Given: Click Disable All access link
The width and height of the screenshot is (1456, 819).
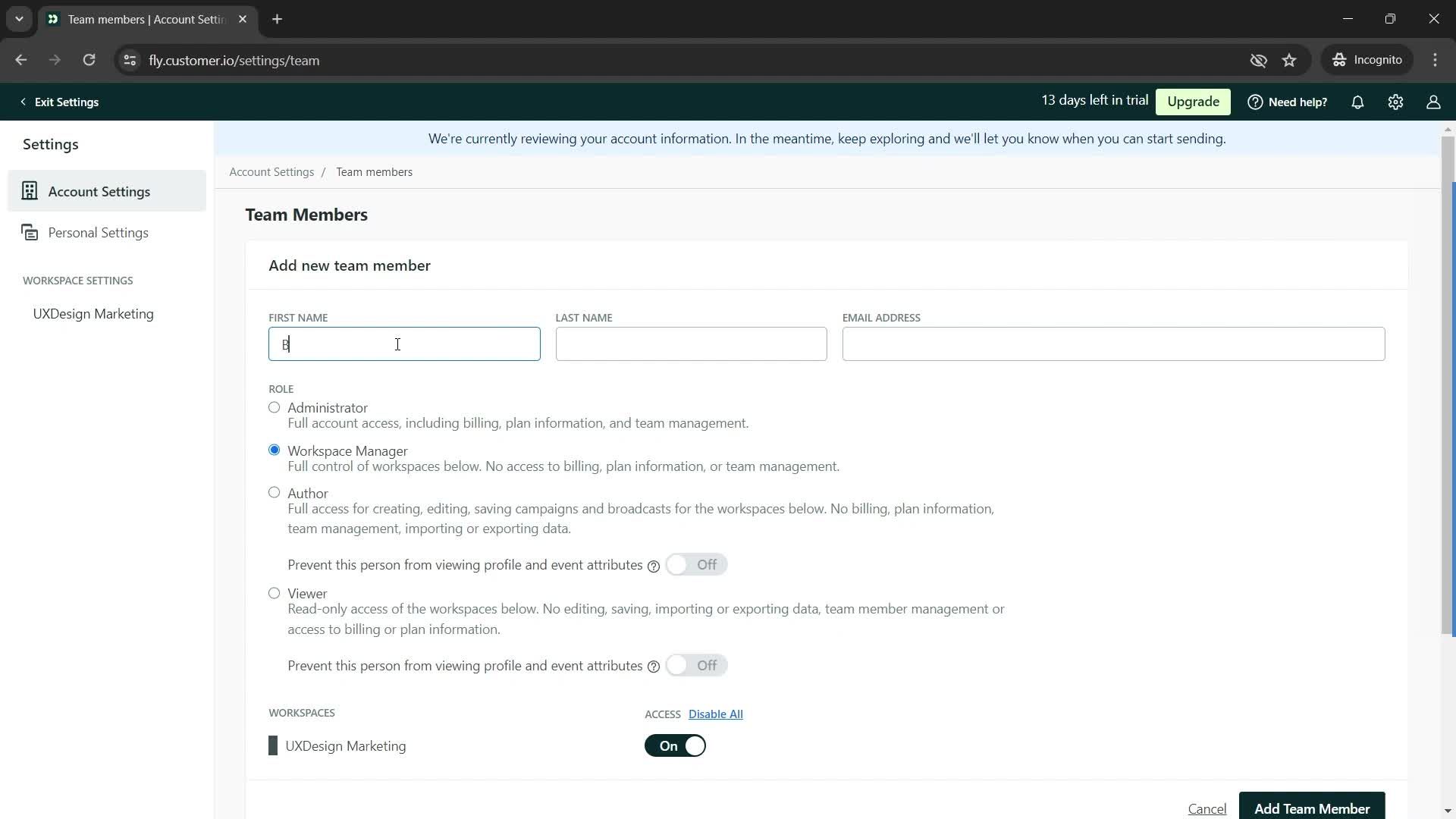Looking at the screenshot, I should click(715, 714).
